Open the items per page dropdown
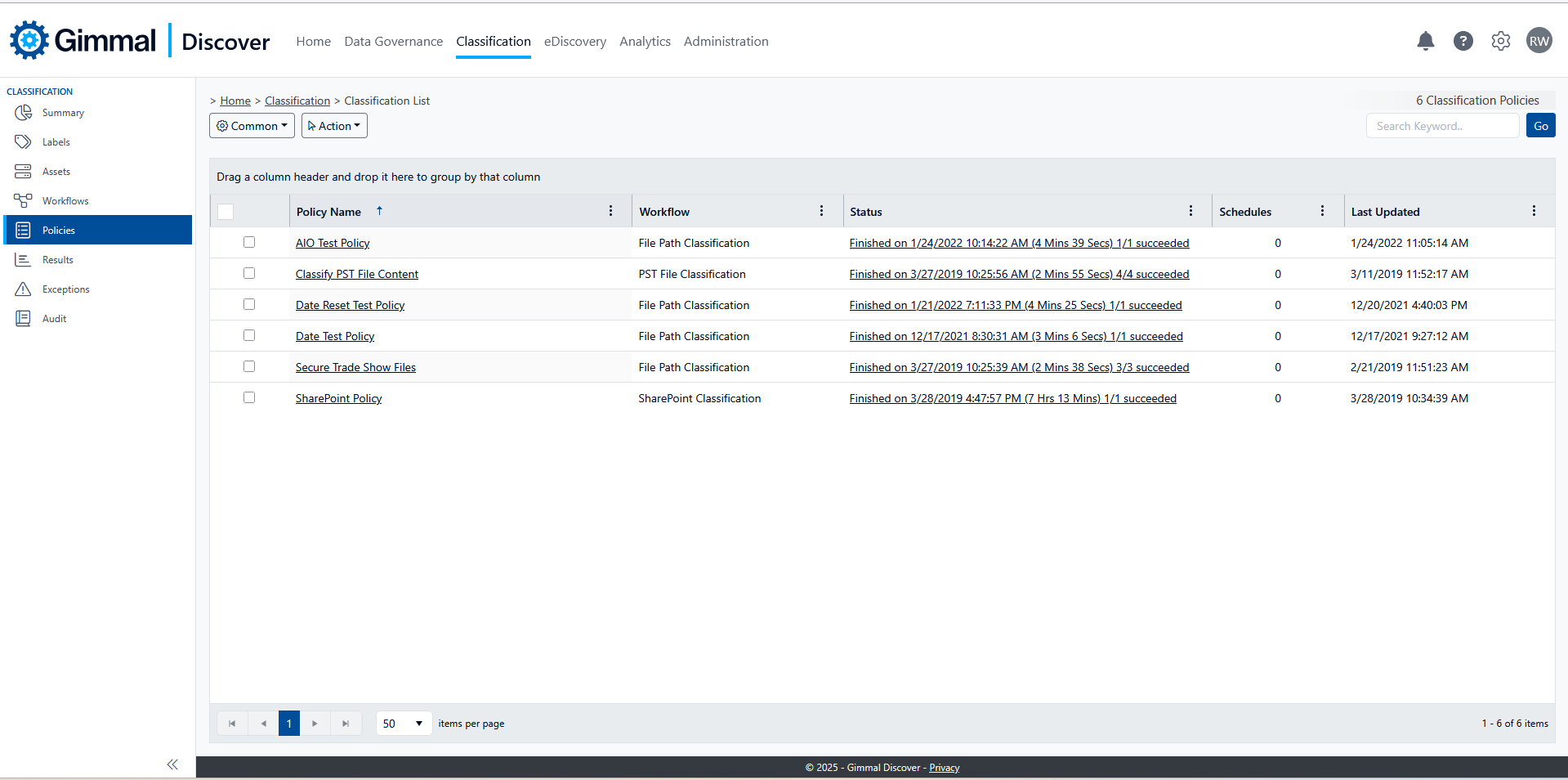This screenshot has width=1568, height=780. coord(404,724)
